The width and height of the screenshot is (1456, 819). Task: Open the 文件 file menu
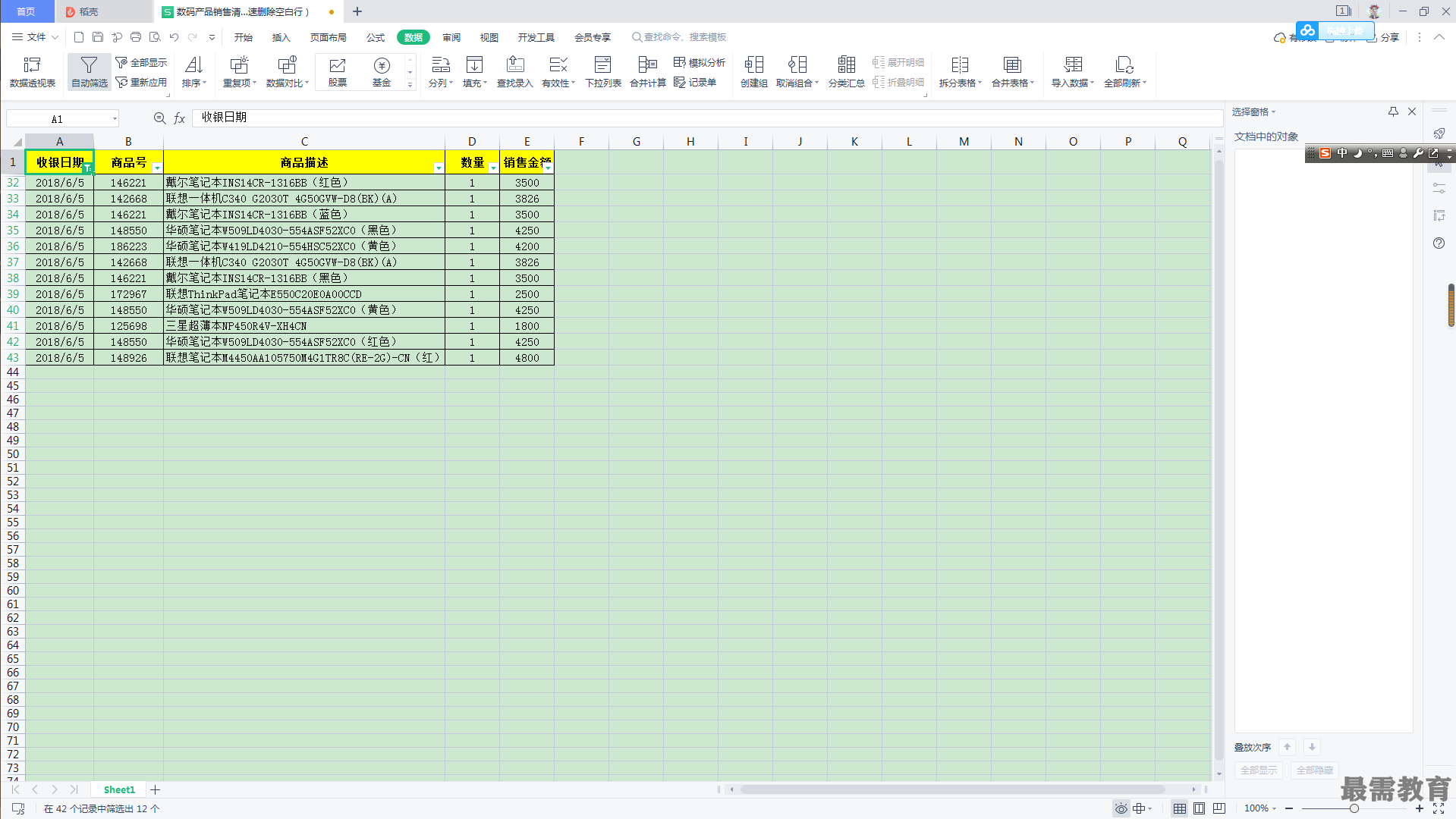(35, 37)
